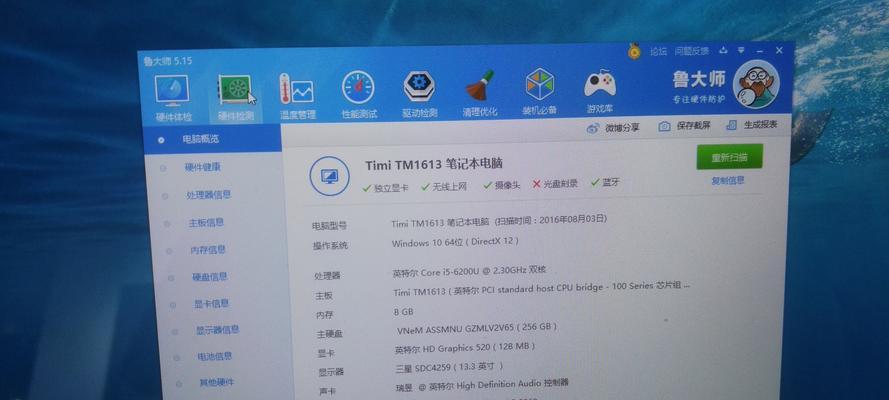Click the camera icon for 保存截屏
The width and height of the screenshot is (889, 400).
[664, 126]
